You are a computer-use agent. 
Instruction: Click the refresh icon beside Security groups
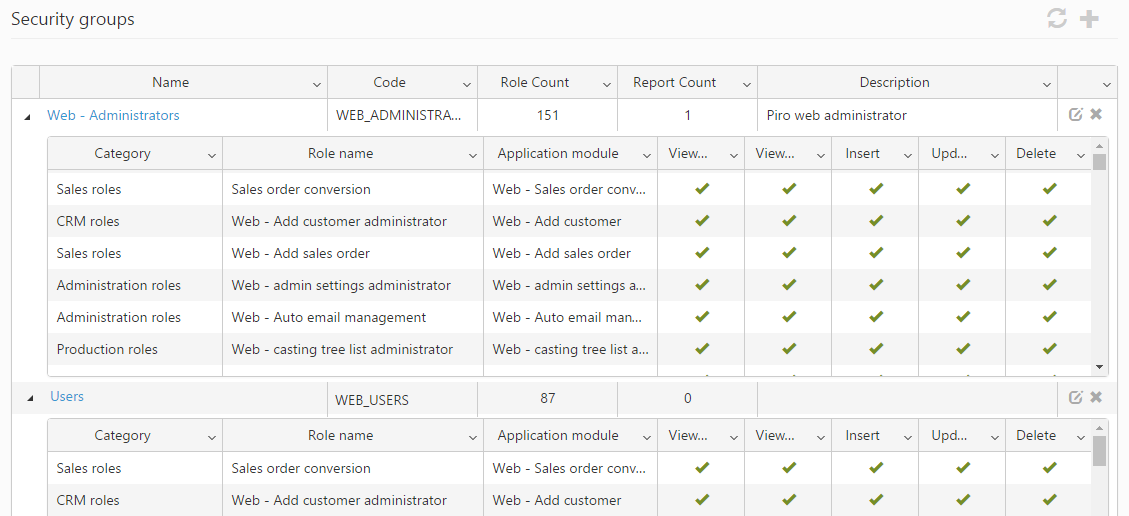click(x=1057, y=19)
